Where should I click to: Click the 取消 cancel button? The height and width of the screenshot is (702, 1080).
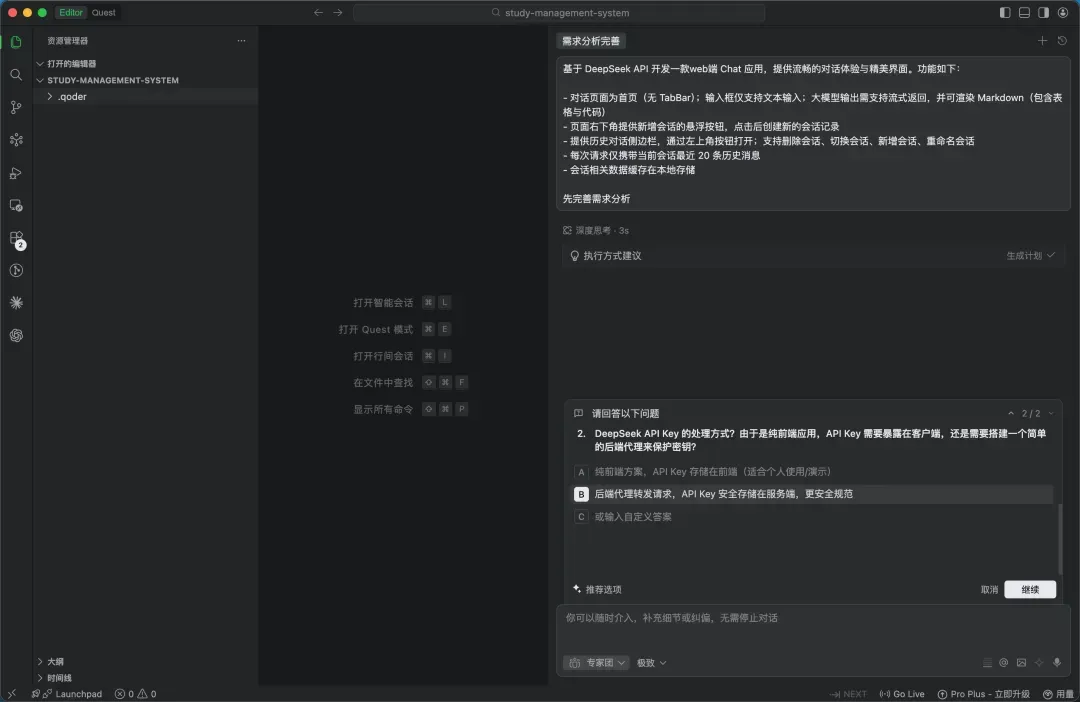(989, 590)
